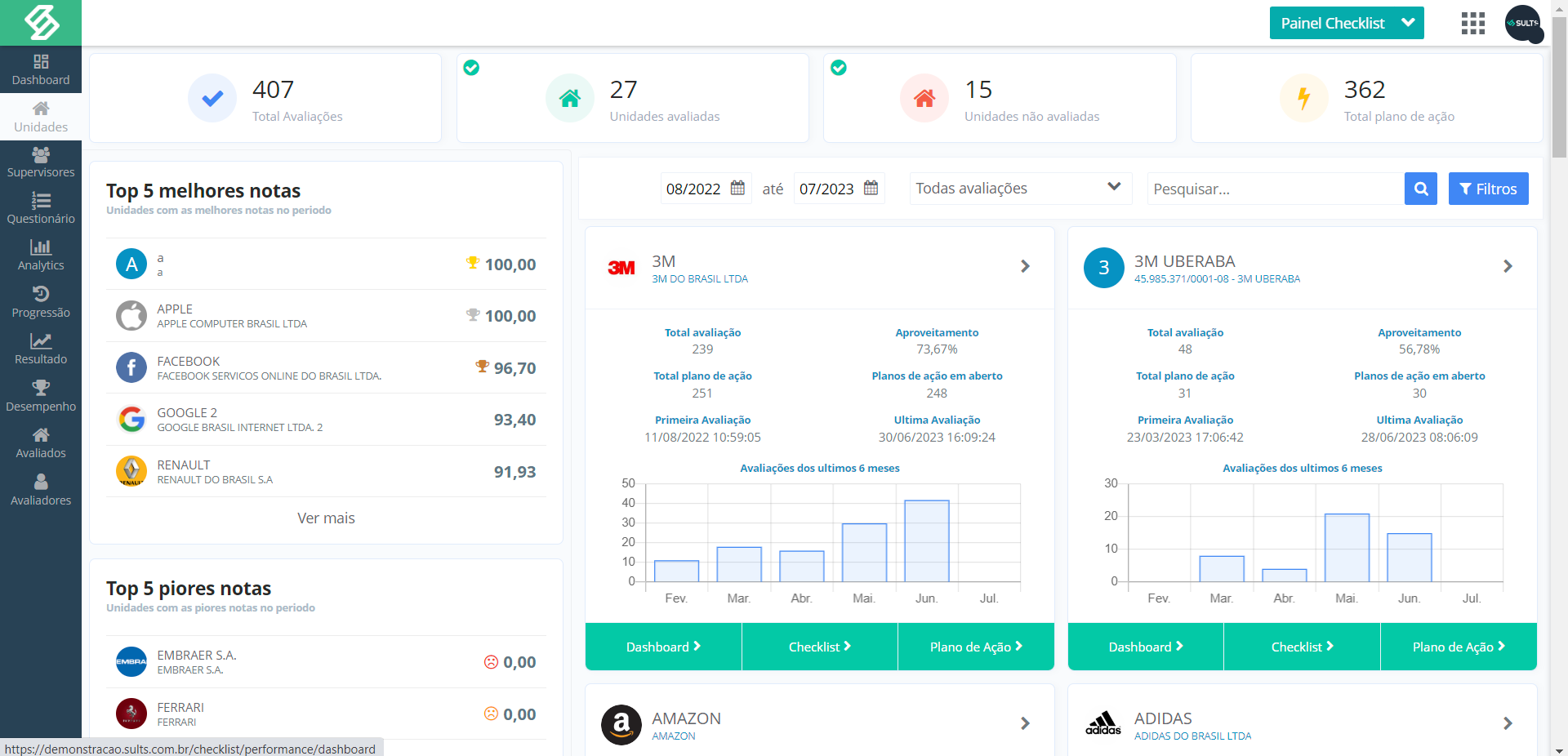Click Unidades não avaliadas red house icon
Image resolution: width=1568 pixels, height=756 pixels.
(x=924, y=98)
